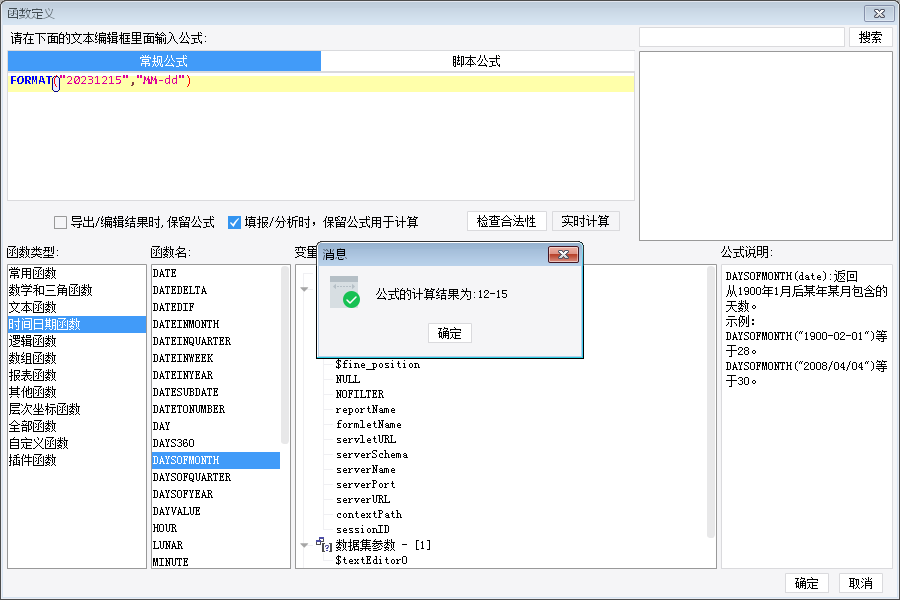The width and height of the screenshot is (900, 600).
Task: Switch to the 脚本公式 tab
Action: (x=476, y=61)
